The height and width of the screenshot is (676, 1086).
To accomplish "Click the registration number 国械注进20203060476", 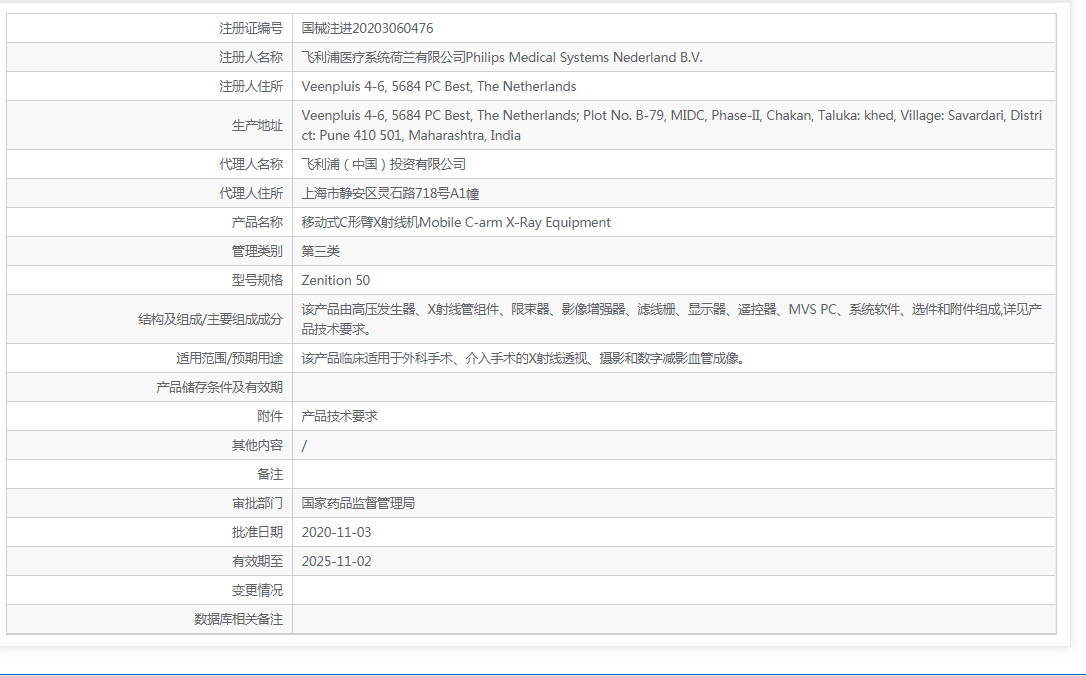I will [383, 28].
